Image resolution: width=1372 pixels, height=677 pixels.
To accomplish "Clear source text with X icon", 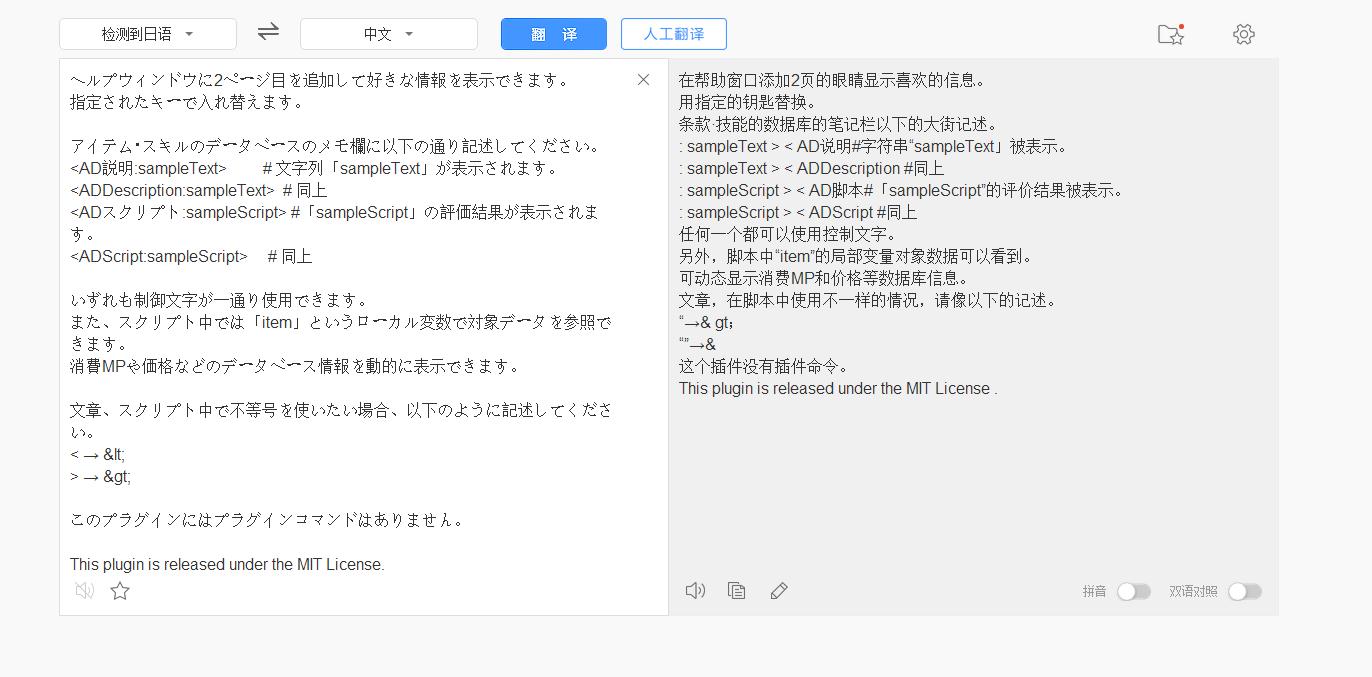I will pos(644,80).
